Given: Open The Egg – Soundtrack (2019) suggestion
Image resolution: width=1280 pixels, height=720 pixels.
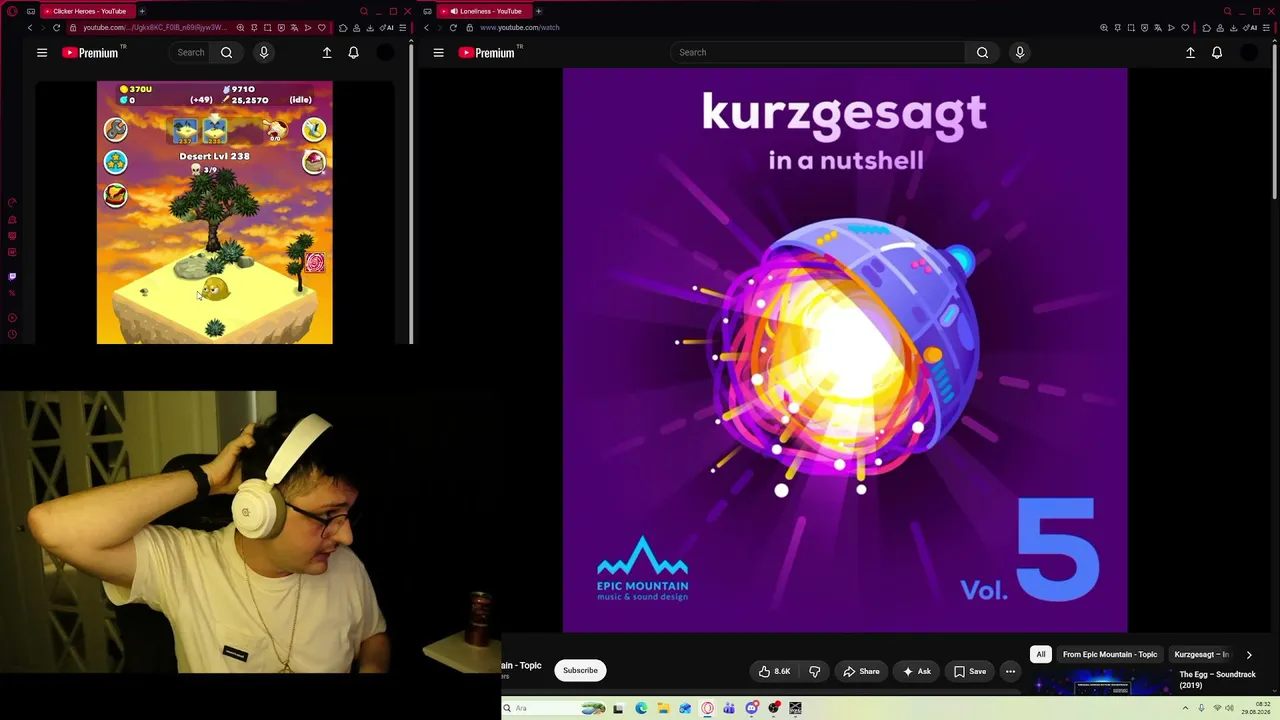Looking at the screenshot, I should click(x=1217, y=680).
